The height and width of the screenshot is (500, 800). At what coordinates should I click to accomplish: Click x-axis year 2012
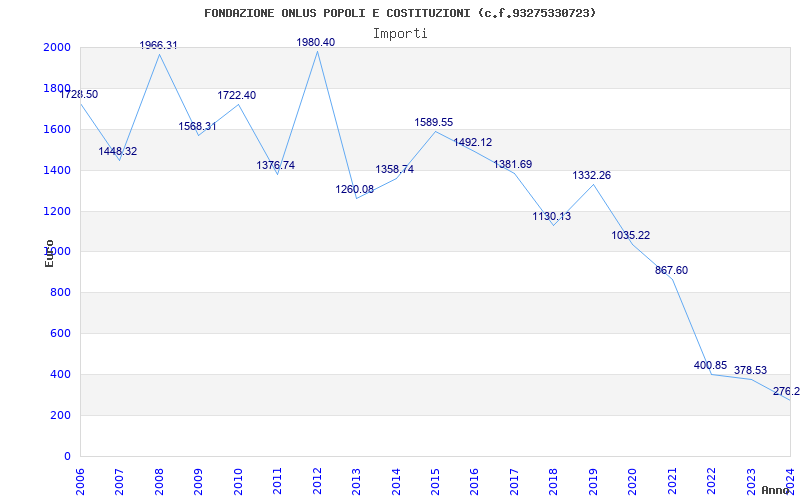pos(317,482)
